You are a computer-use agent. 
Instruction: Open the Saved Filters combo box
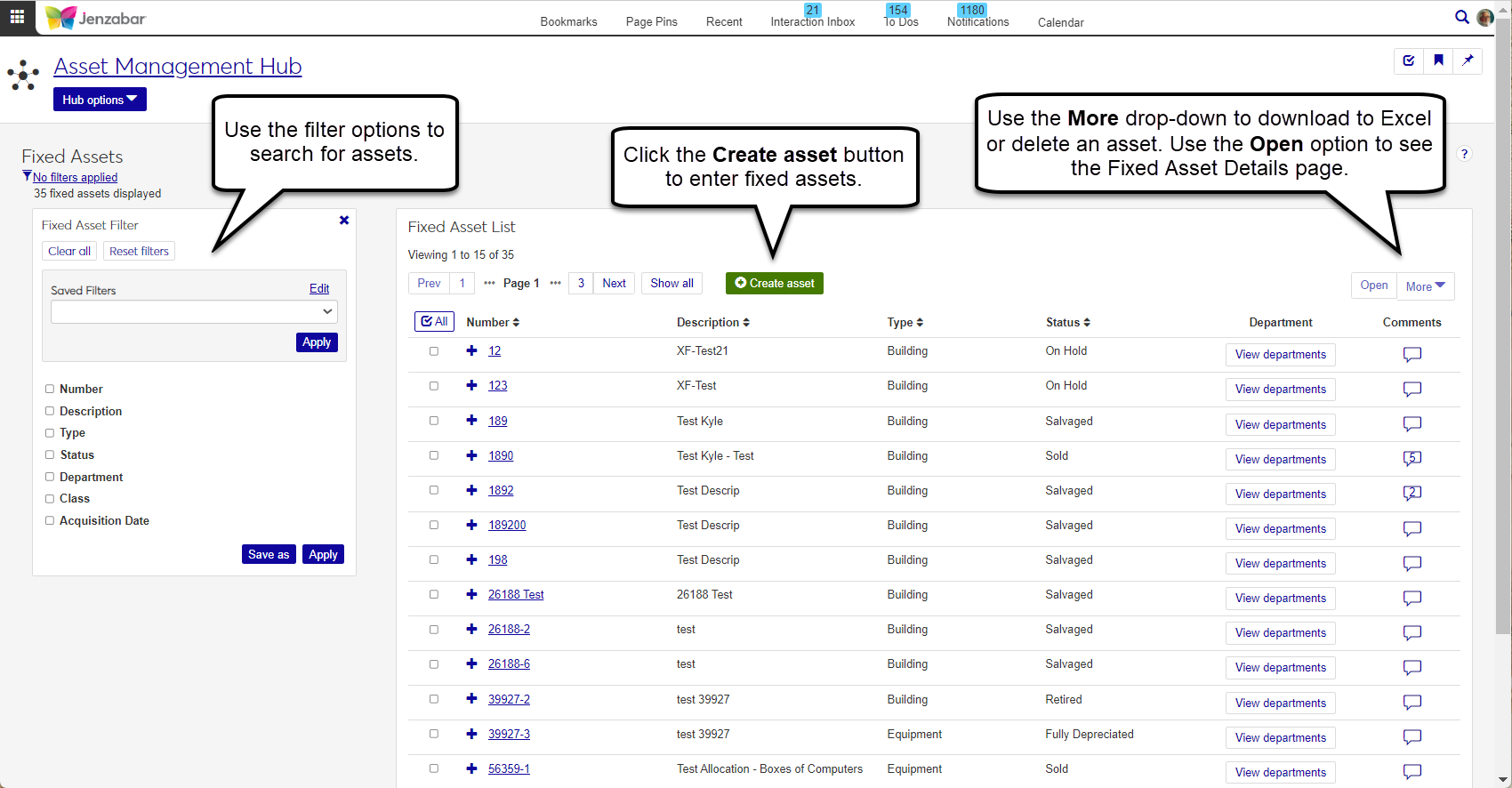(x=194, y=311)
